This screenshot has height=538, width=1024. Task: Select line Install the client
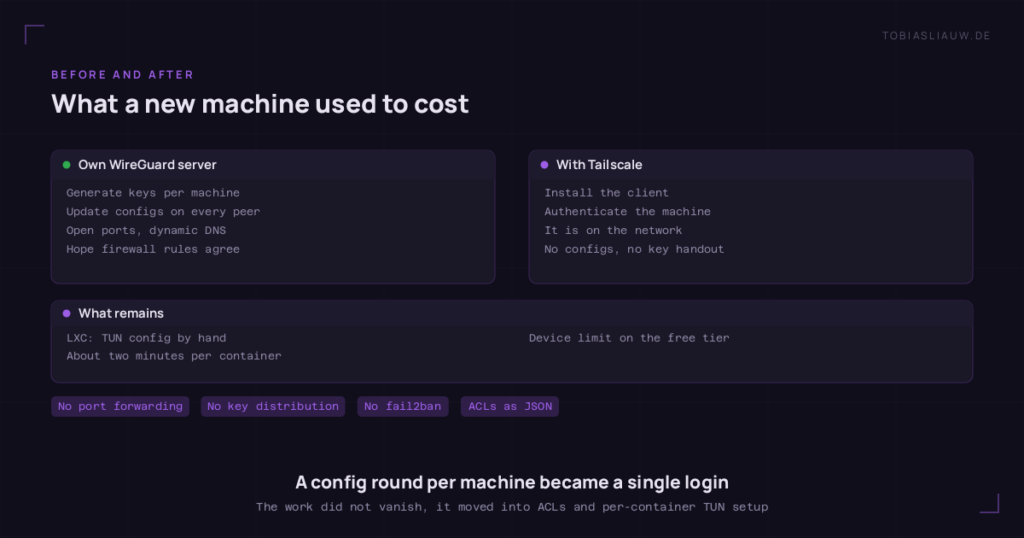[x=606, y=193]
